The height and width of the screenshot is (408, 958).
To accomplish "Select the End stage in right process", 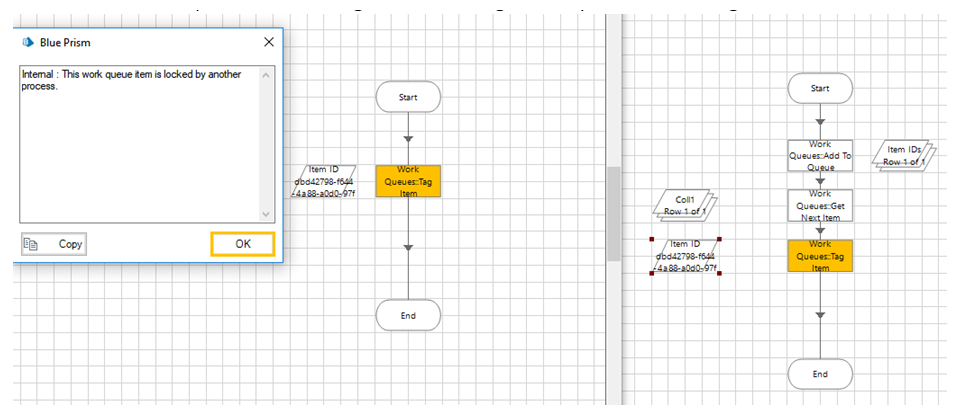I will click(820, 374).
